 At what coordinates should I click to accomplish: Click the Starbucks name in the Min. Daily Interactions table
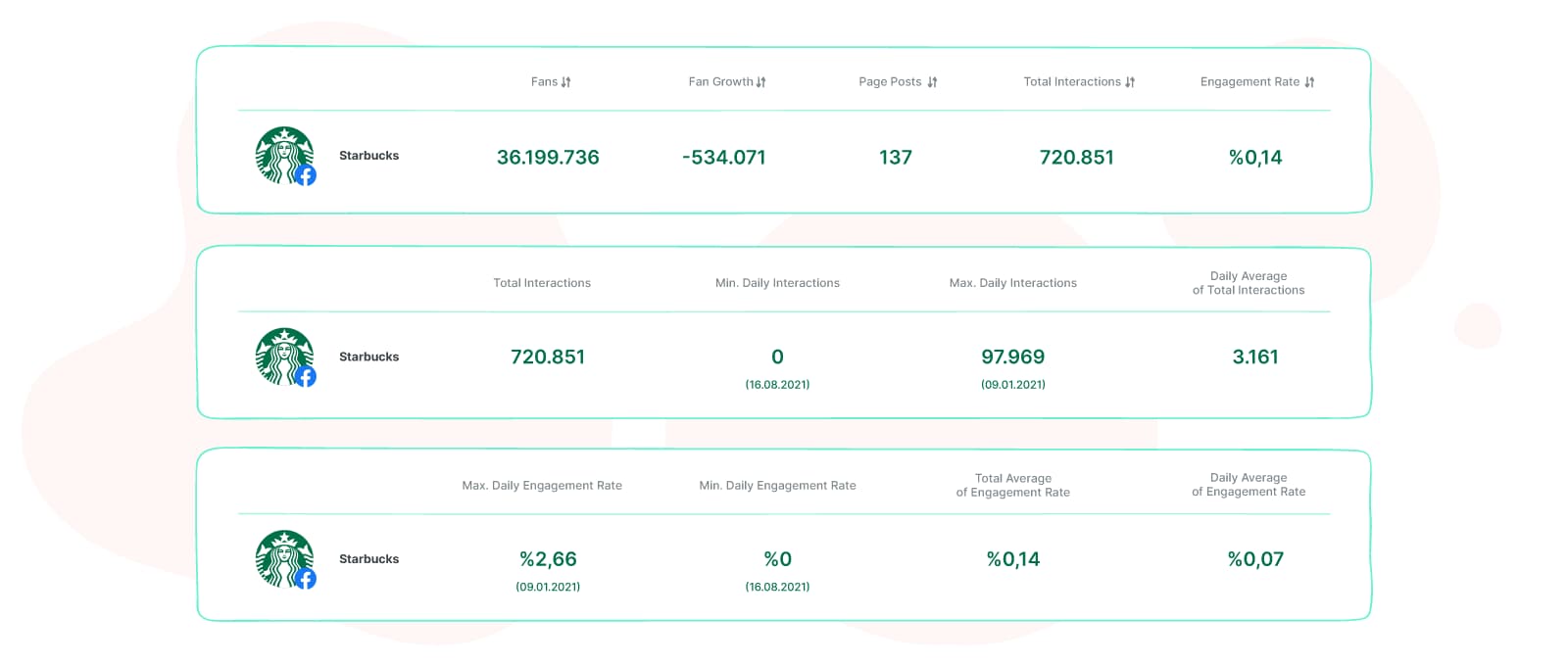(368, 357)
